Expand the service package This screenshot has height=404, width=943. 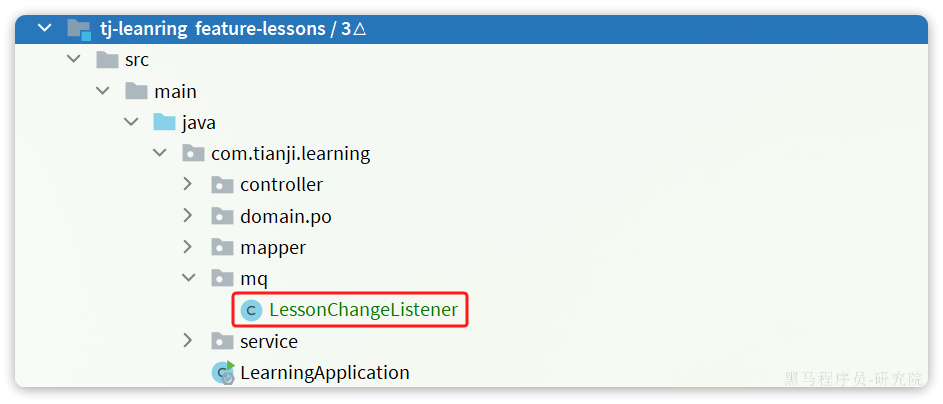coord(188,341)
